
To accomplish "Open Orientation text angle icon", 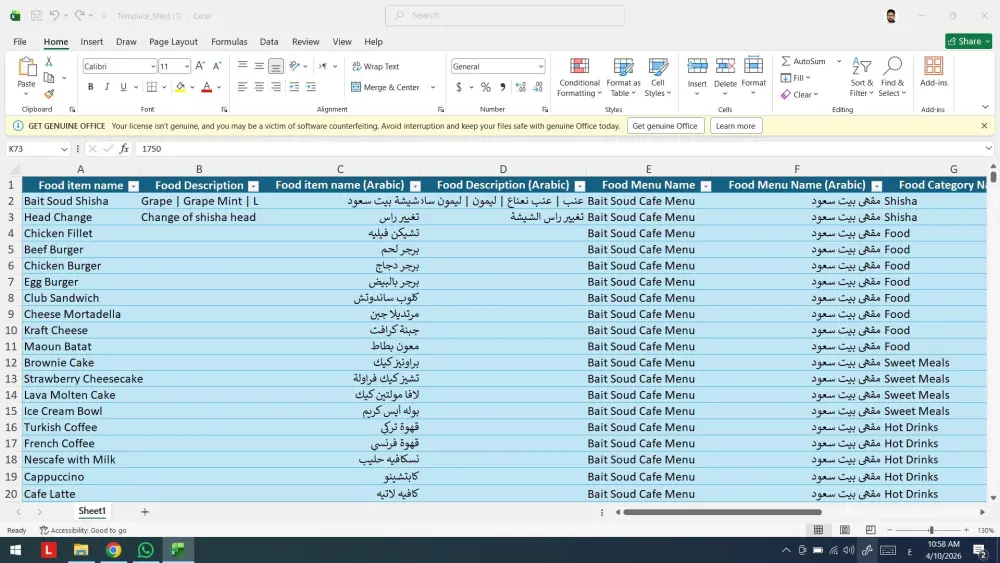I will tap(294, 66).
